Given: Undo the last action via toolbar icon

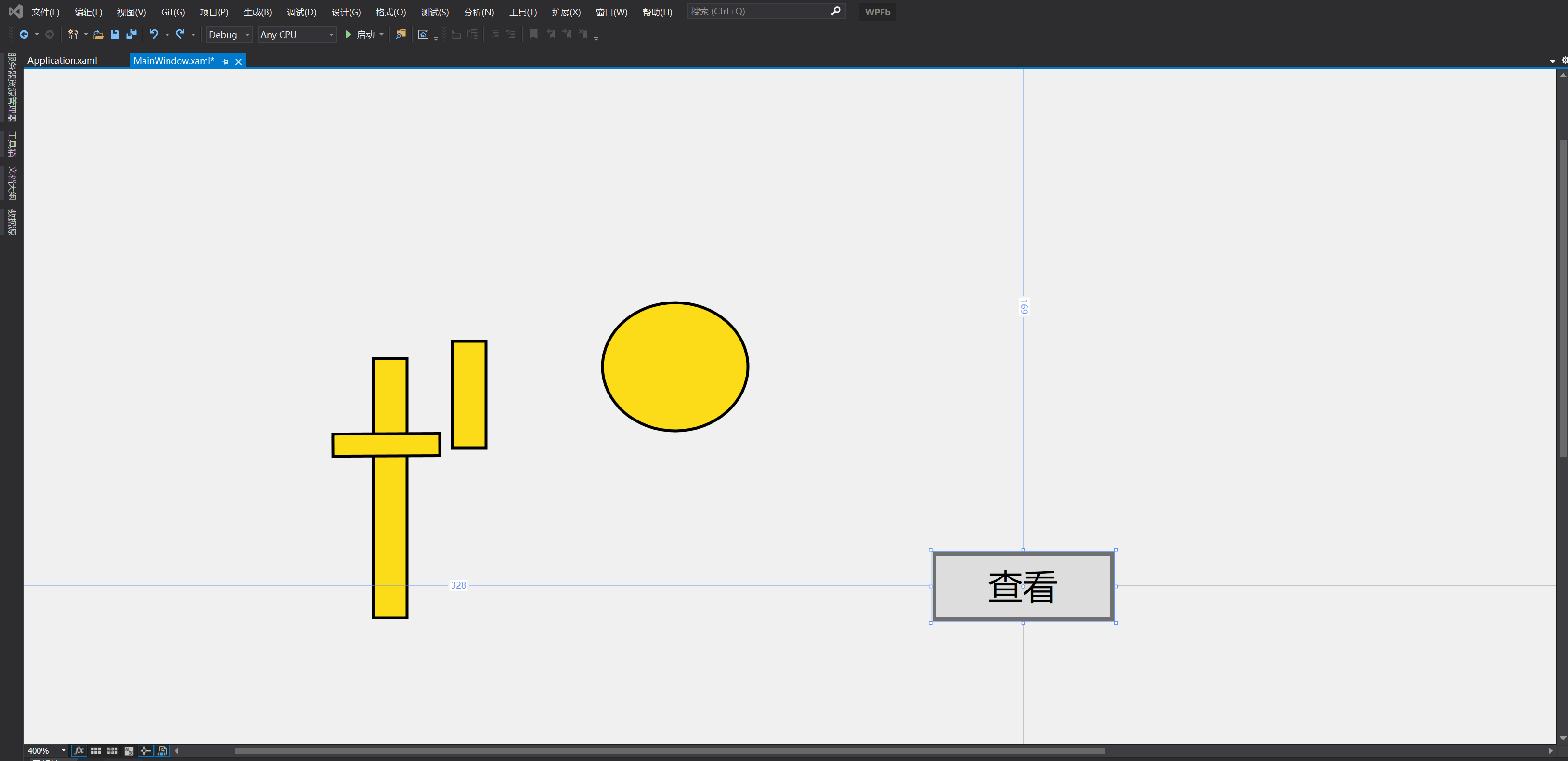Looking at the screenshot, I should point(154,35).
